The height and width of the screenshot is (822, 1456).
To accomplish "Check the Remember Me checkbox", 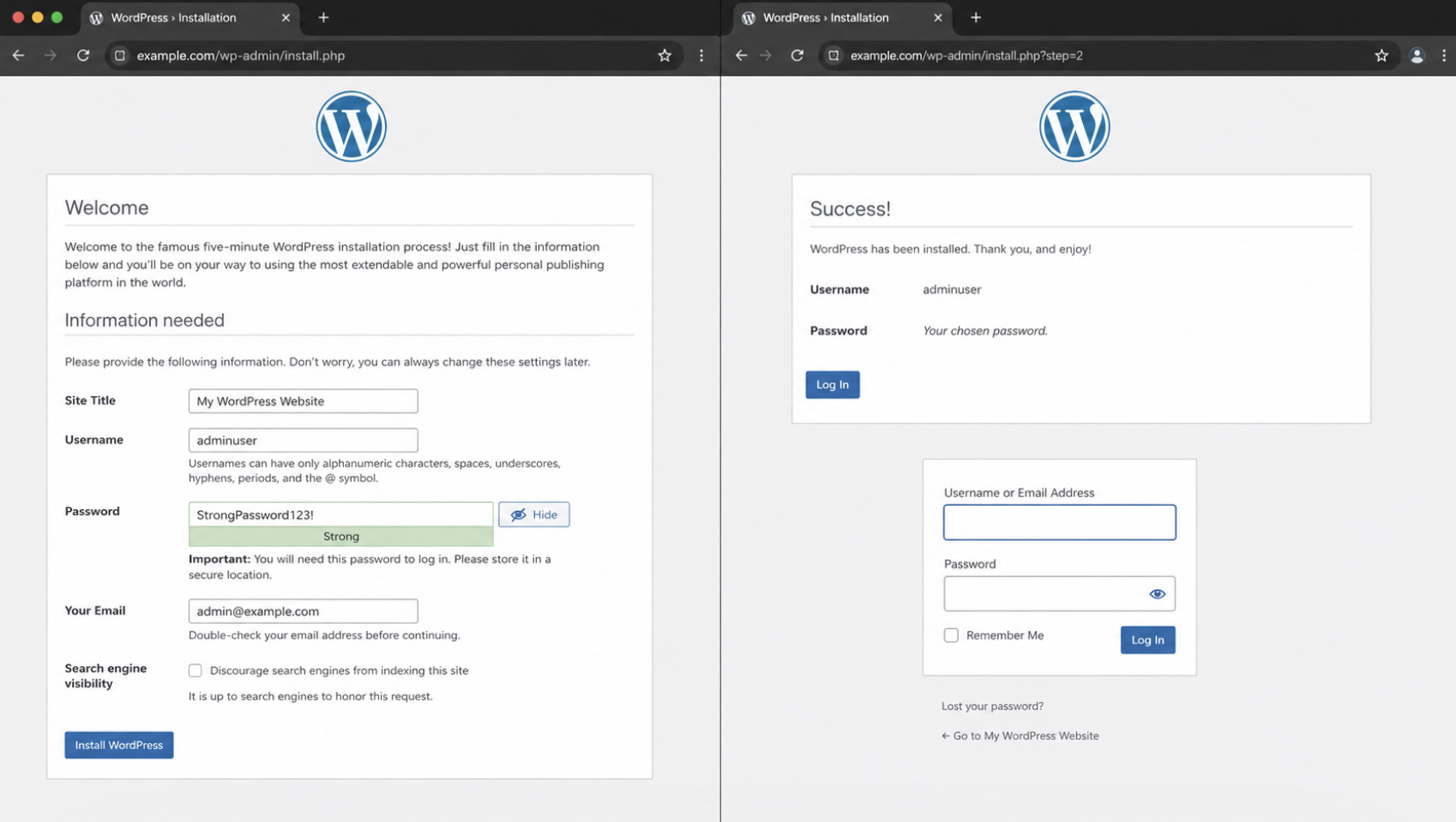I will tap(951, 635).
